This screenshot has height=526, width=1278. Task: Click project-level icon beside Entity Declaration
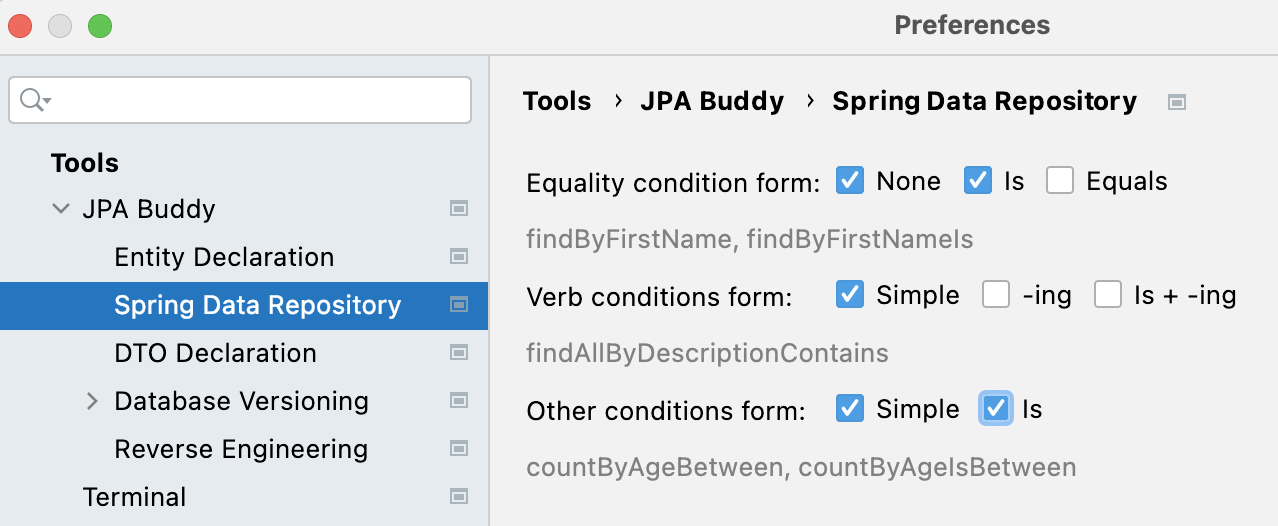[x=459, y=257]
